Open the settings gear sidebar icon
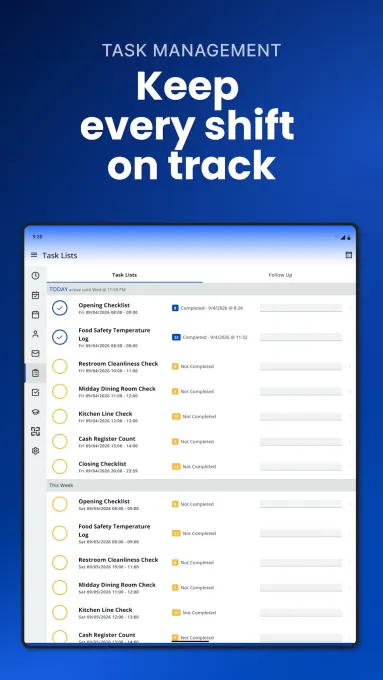This screenshot has width=383, height=680. [36, 451]
